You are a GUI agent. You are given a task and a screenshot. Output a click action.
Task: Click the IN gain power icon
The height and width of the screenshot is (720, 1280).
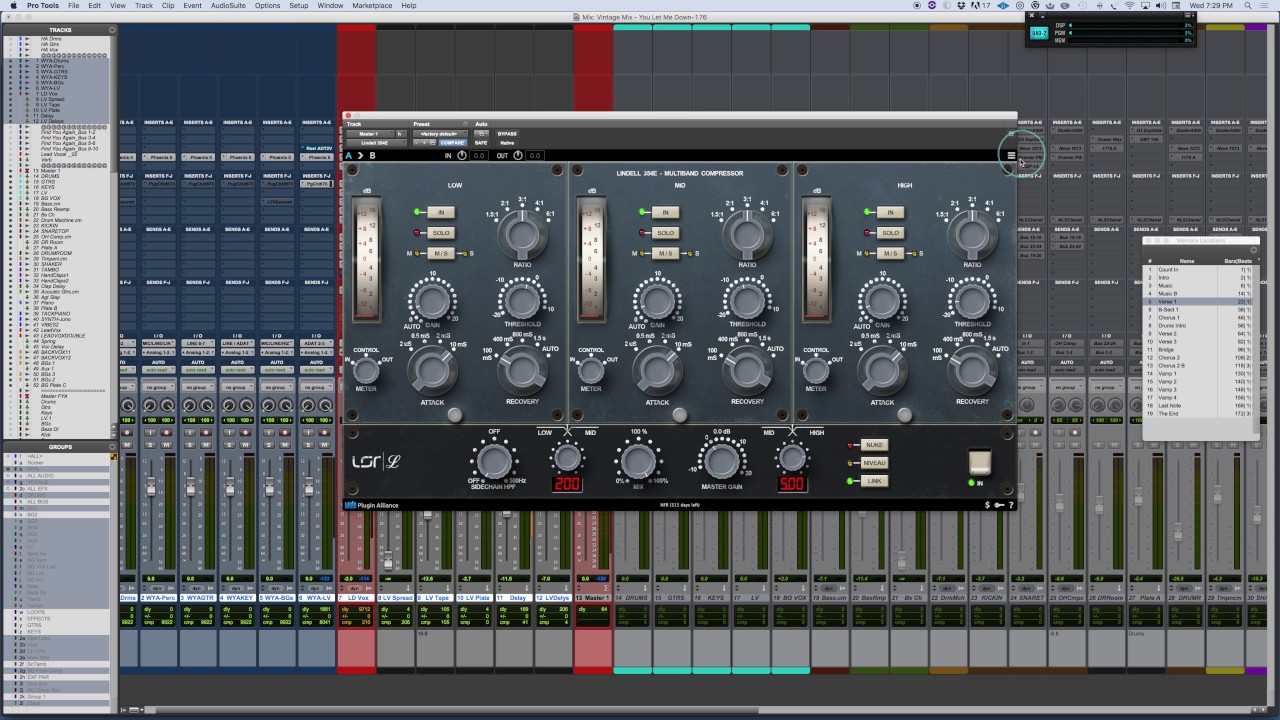(x=461, y=155)
